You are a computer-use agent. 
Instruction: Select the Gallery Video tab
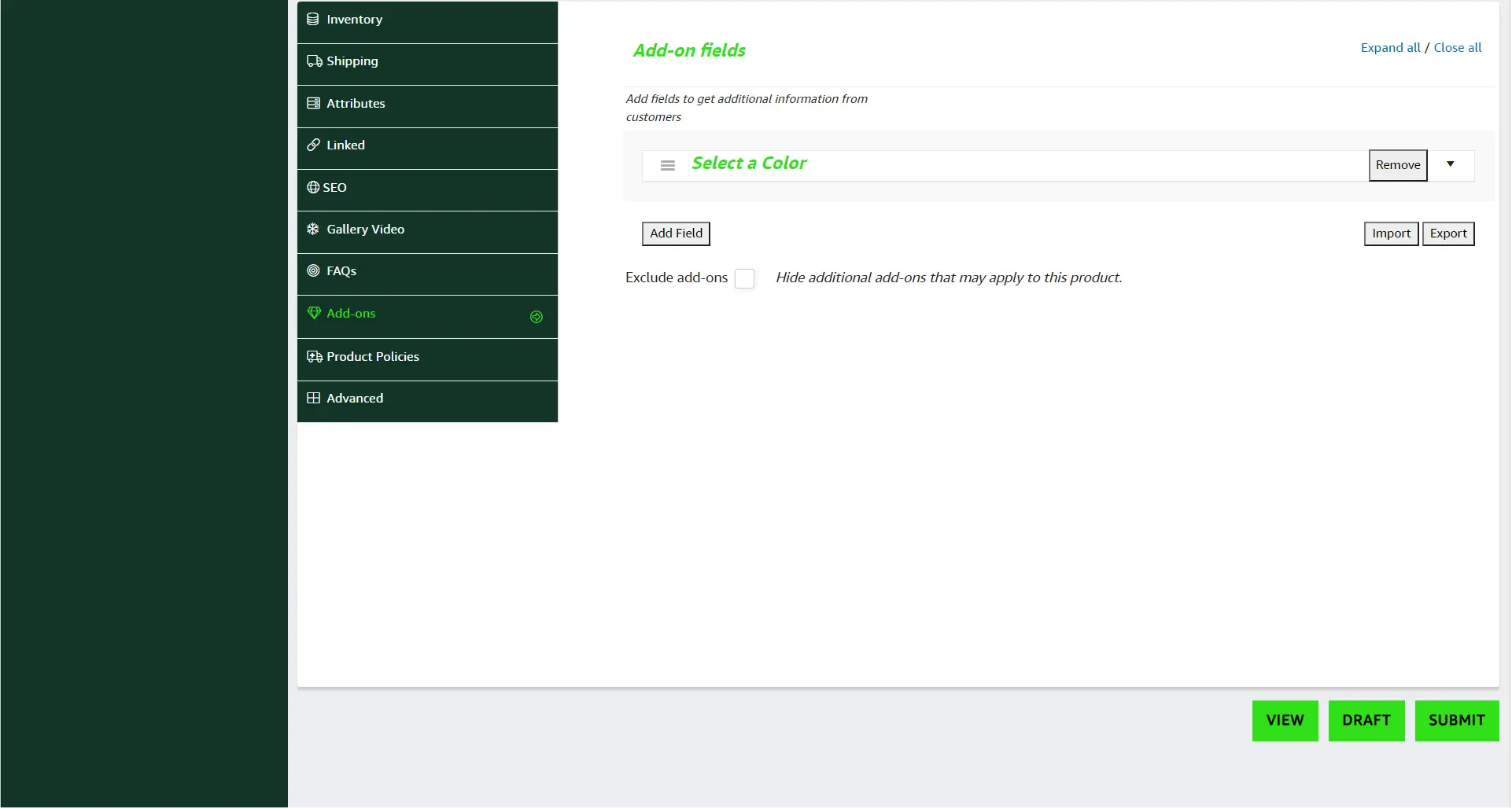click(427, 233)
